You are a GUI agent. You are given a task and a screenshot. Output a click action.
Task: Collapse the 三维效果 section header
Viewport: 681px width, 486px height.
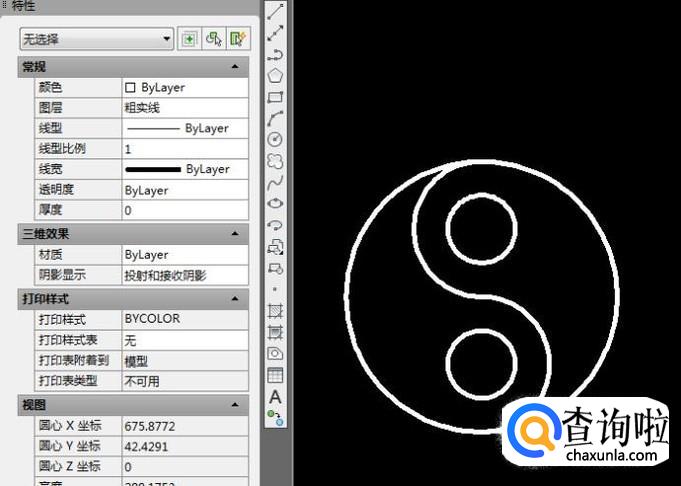[234, 233]
